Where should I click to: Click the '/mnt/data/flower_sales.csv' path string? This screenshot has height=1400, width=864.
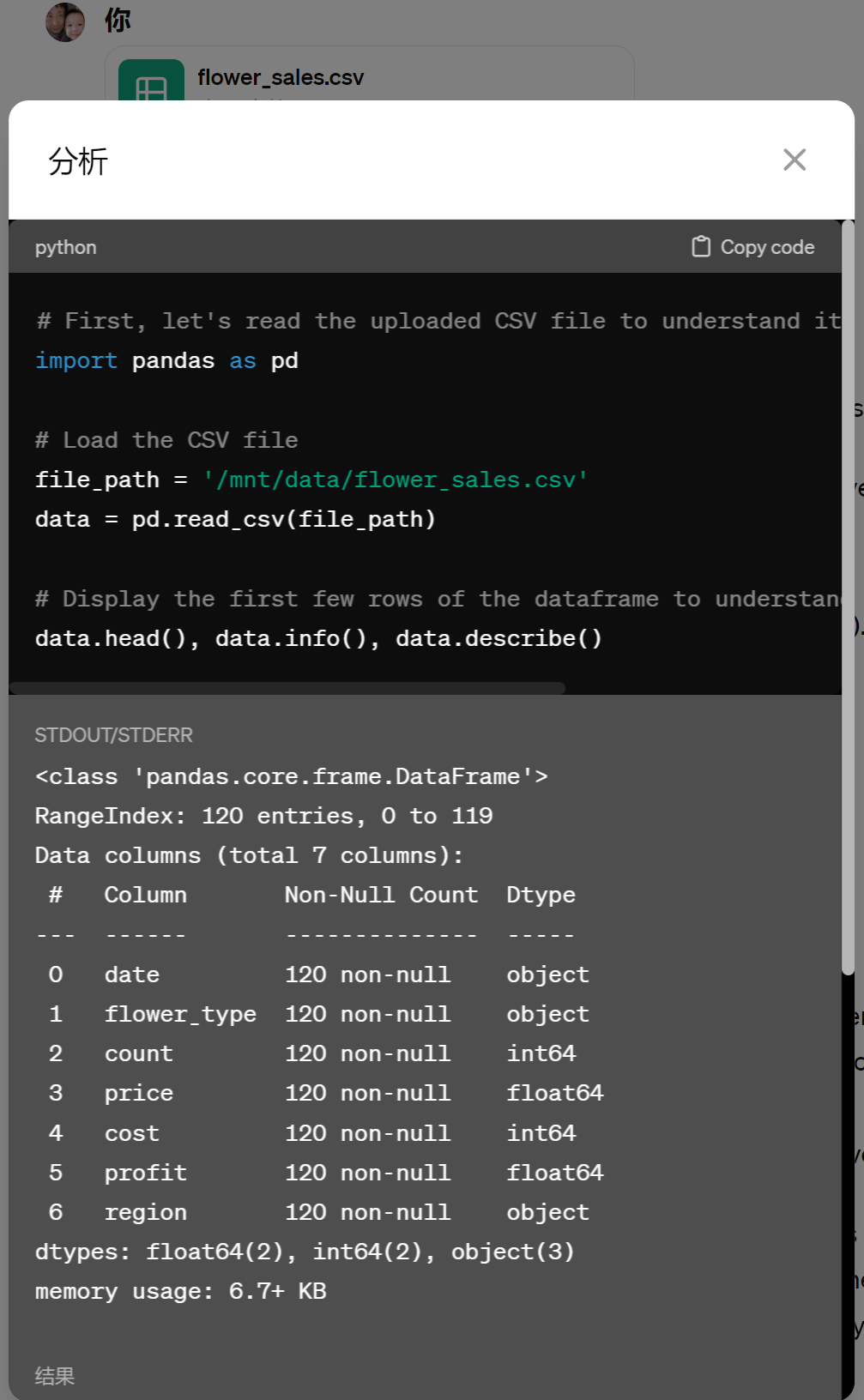point(396,480)
